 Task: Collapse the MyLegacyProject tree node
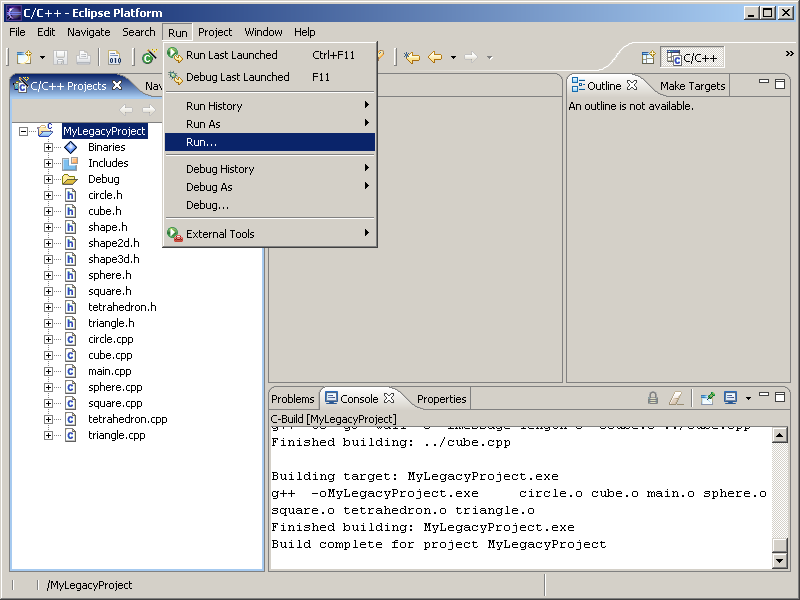click(x=24, y=131)
